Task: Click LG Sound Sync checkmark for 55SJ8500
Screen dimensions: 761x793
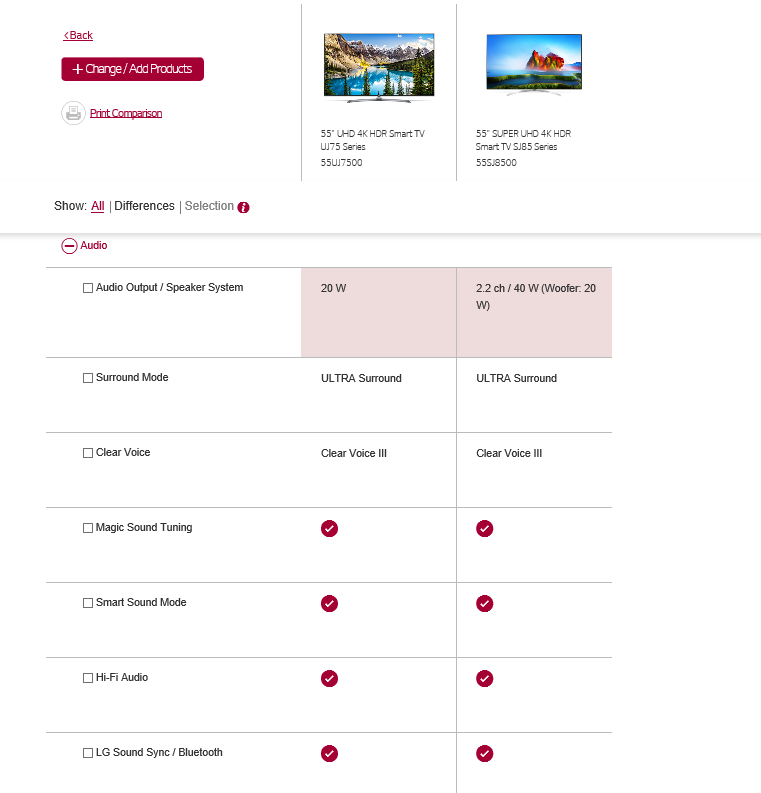Action: (x=485, y=753)
